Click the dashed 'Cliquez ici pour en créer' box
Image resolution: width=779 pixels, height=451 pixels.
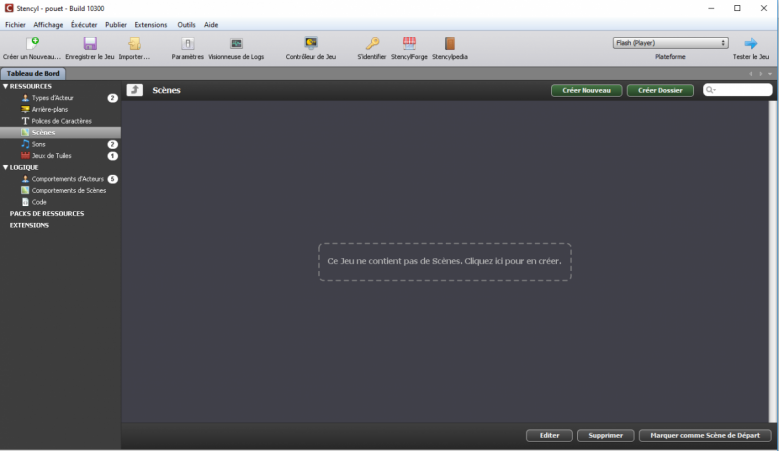point(445,262)
